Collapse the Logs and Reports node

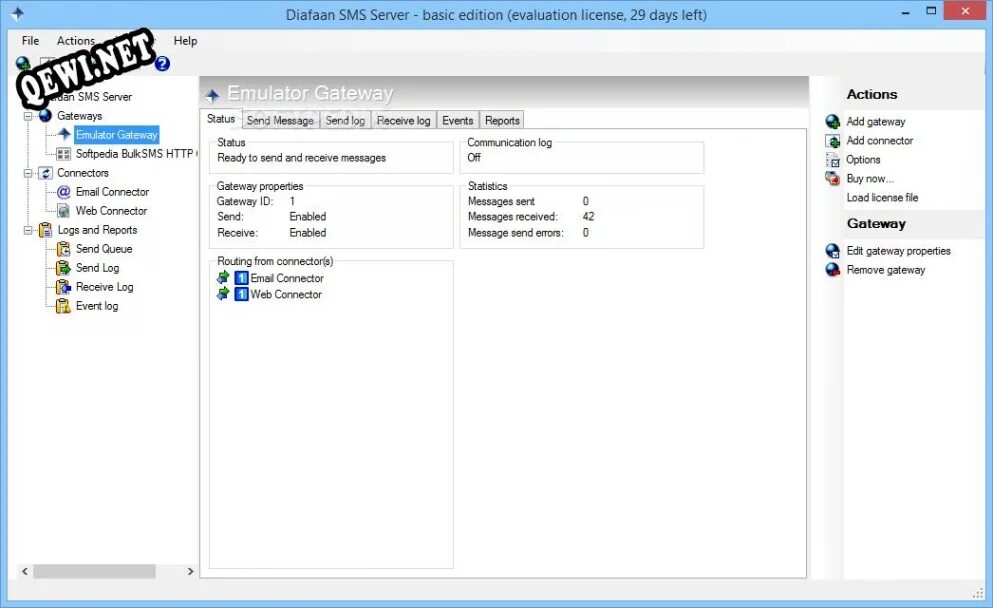pos(28,230)
